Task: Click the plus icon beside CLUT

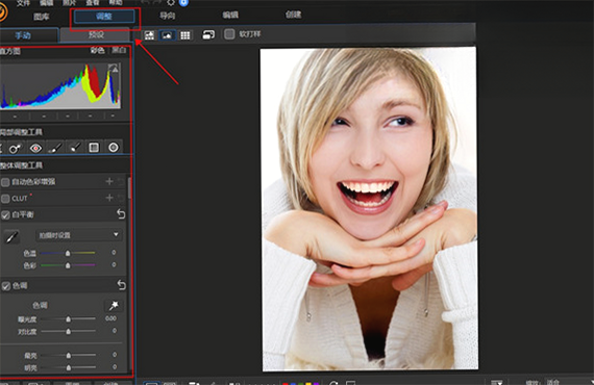Action: click(x=109, y=198)
